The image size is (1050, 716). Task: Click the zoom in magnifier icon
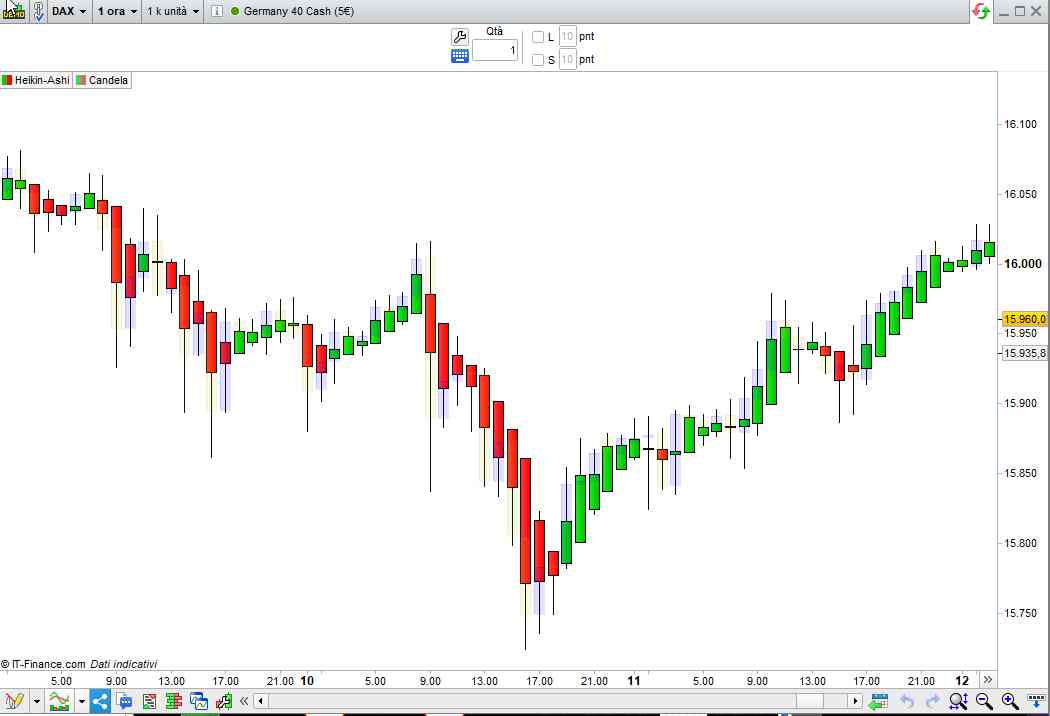1010,701
